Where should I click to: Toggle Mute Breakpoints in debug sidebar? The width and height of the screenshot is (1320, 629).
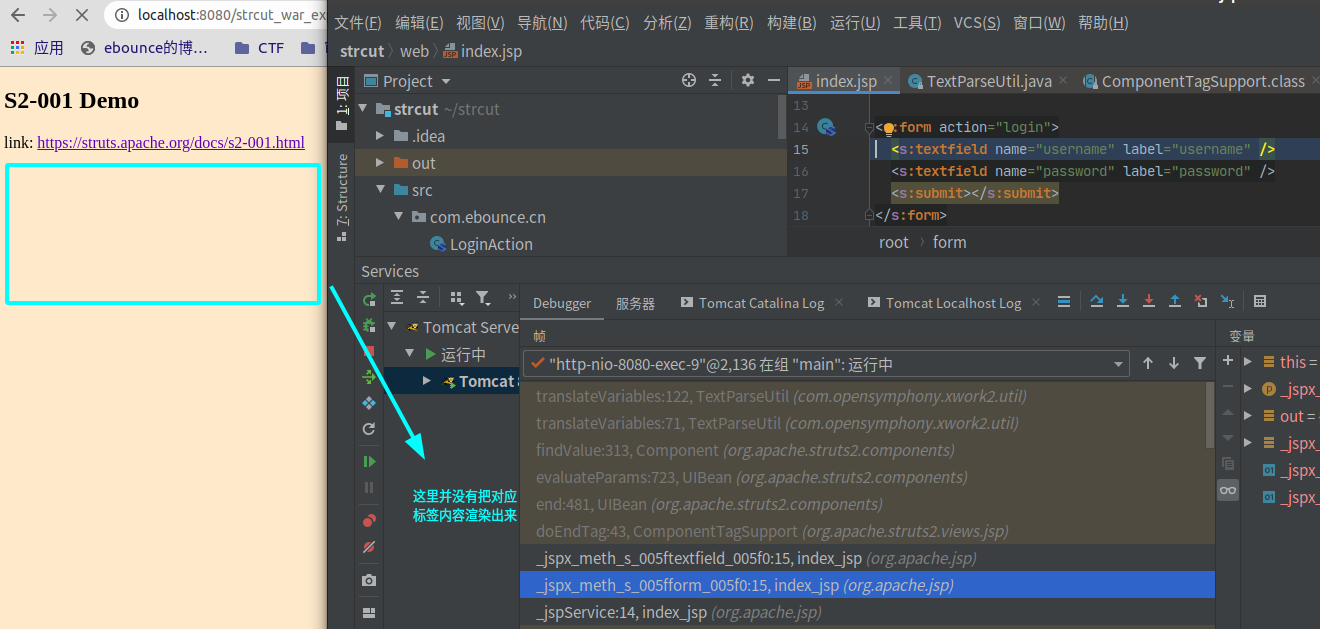[x=369, y=547]
